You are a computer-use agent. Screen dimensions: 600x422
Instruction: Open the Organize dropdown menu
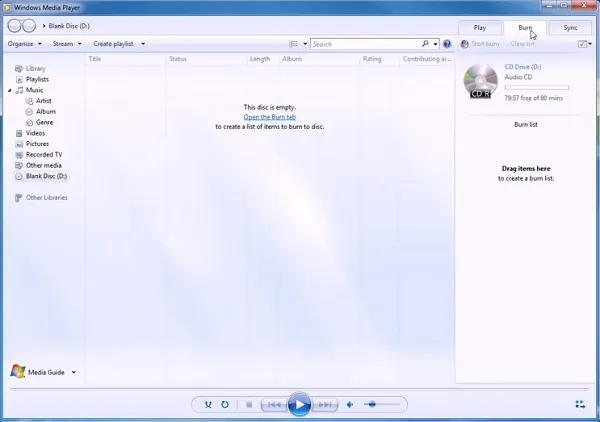click(x=24, y=44)
